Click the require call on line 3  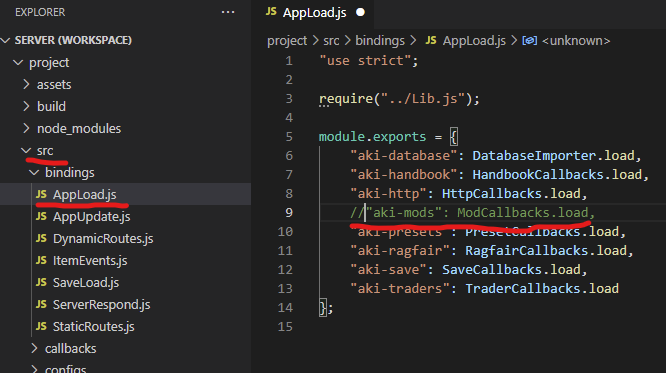[x=399, y=99]
